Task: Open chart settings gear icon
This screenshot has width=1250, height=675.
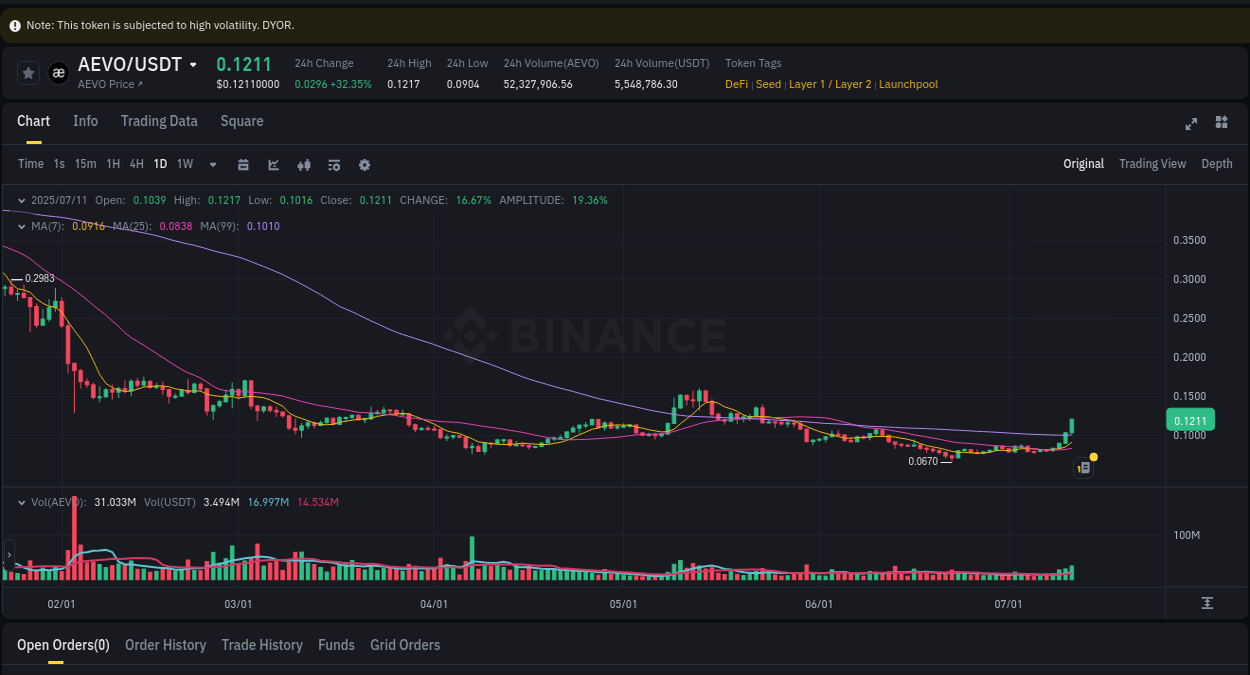Action: (x=364, y=163)
